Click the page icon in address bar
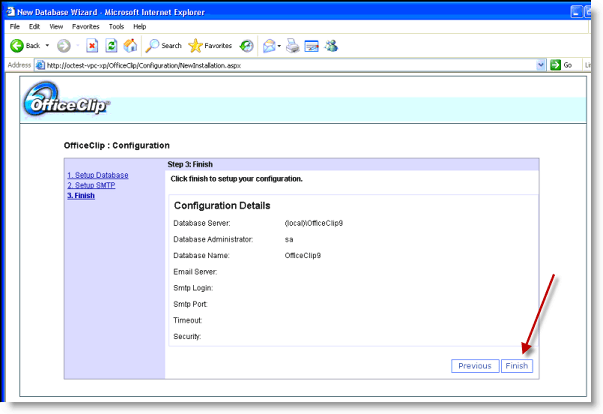Image resolution: width=603 pixels, height=414 pixels. (x=40, y=65)
